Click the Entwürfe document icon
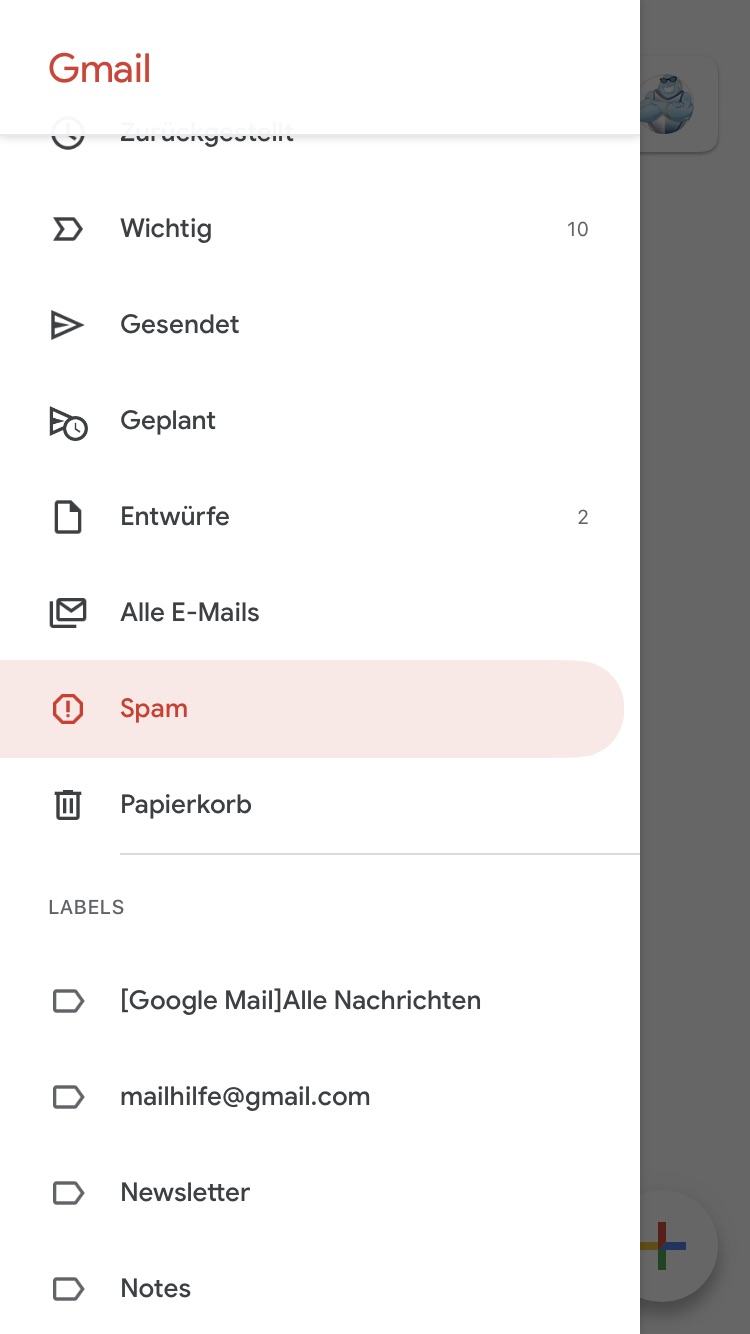 tap(67, 517)
